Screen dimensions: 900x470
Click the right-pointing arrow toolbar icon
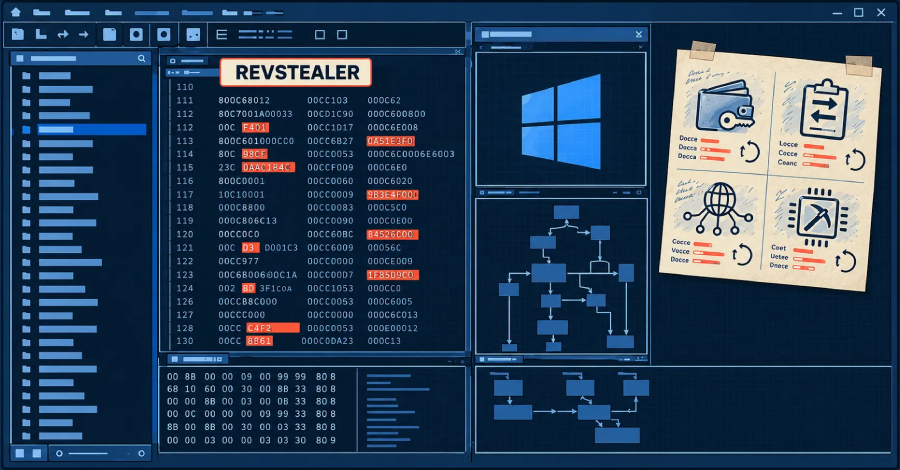tap(84, 35)
